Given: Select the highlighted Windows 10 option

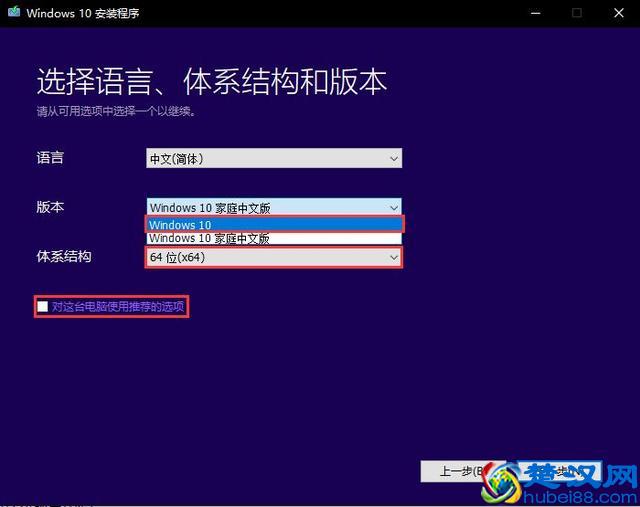Looking at the screenshot, I should coord(274,225).
